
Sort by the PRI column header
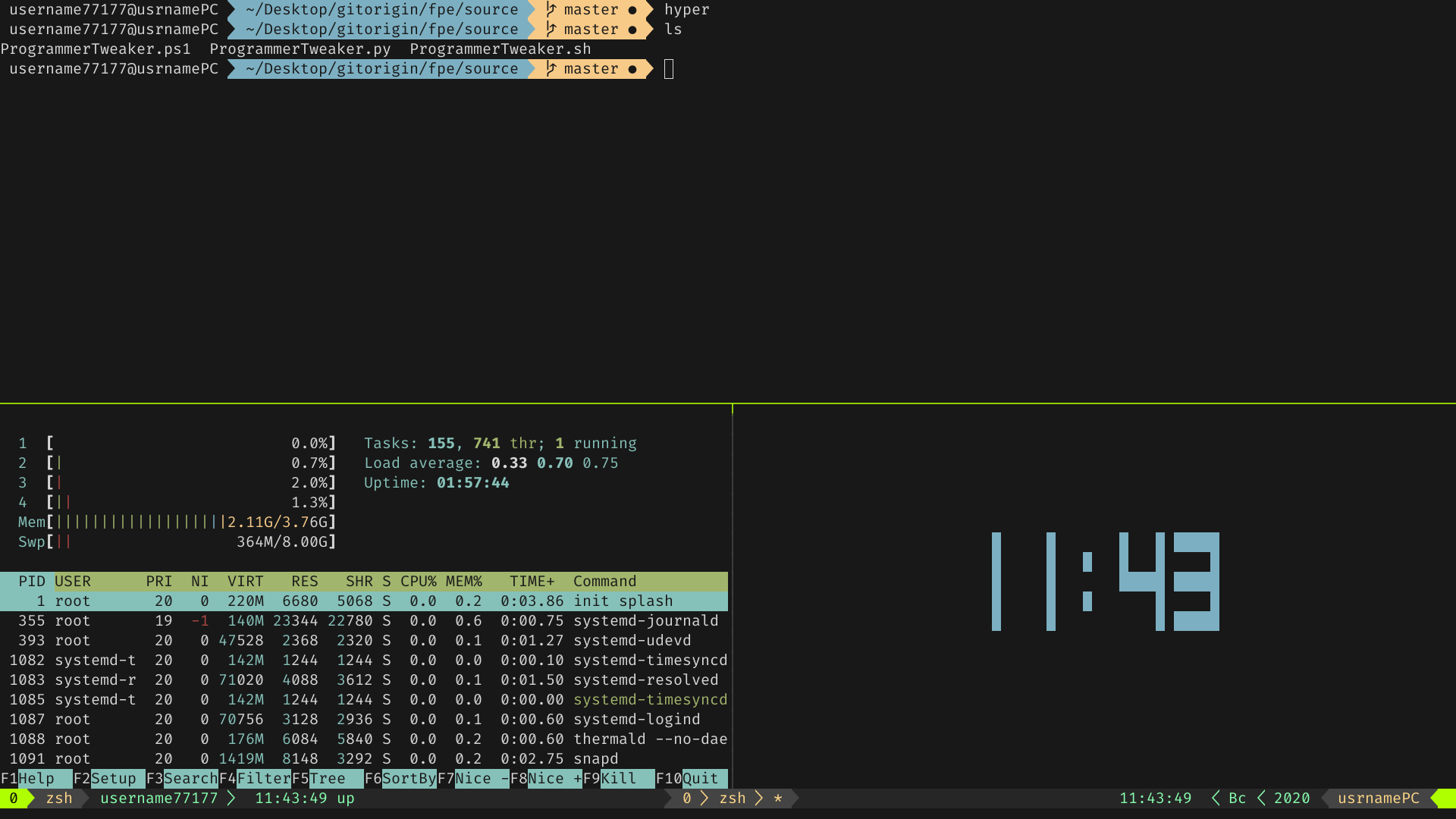[159, 582]
